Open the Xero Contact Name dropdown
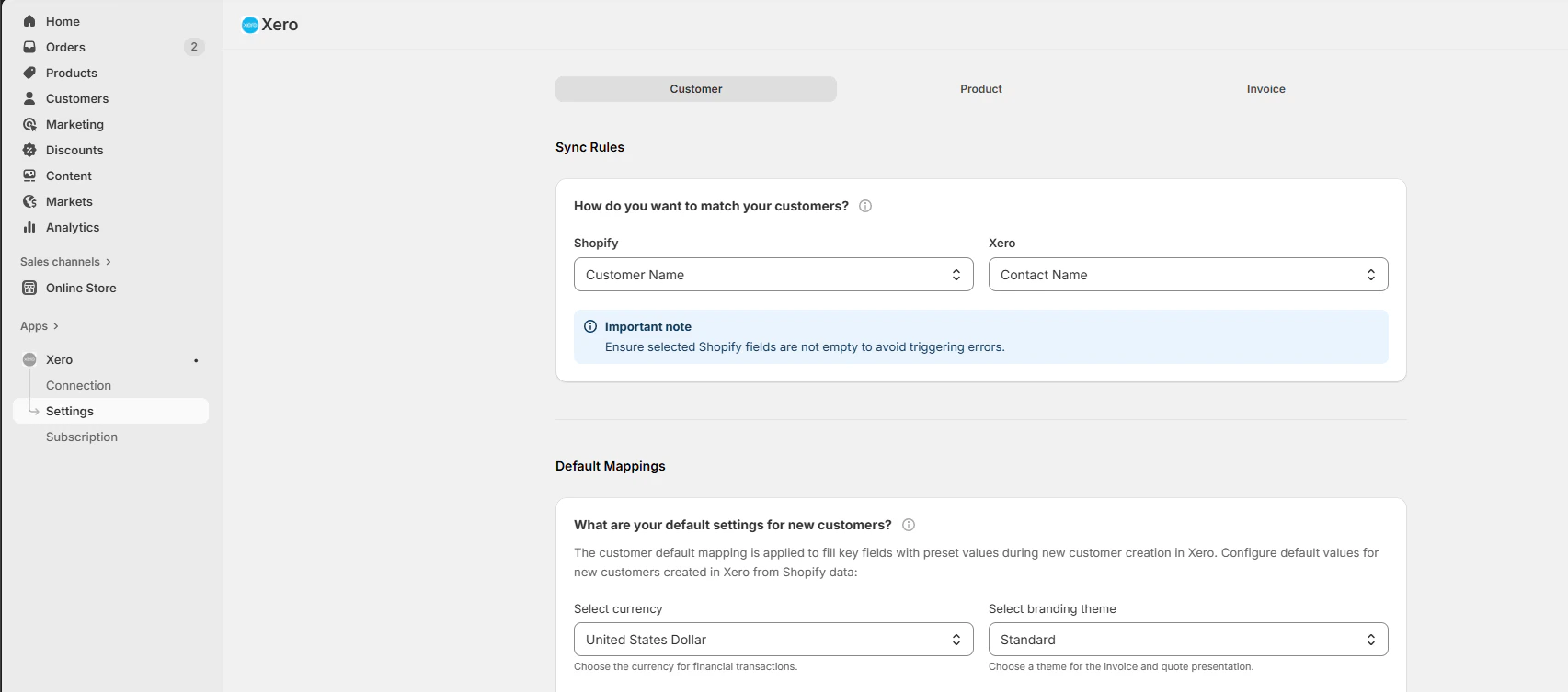1568x692 pixels. coord(1188,275)
